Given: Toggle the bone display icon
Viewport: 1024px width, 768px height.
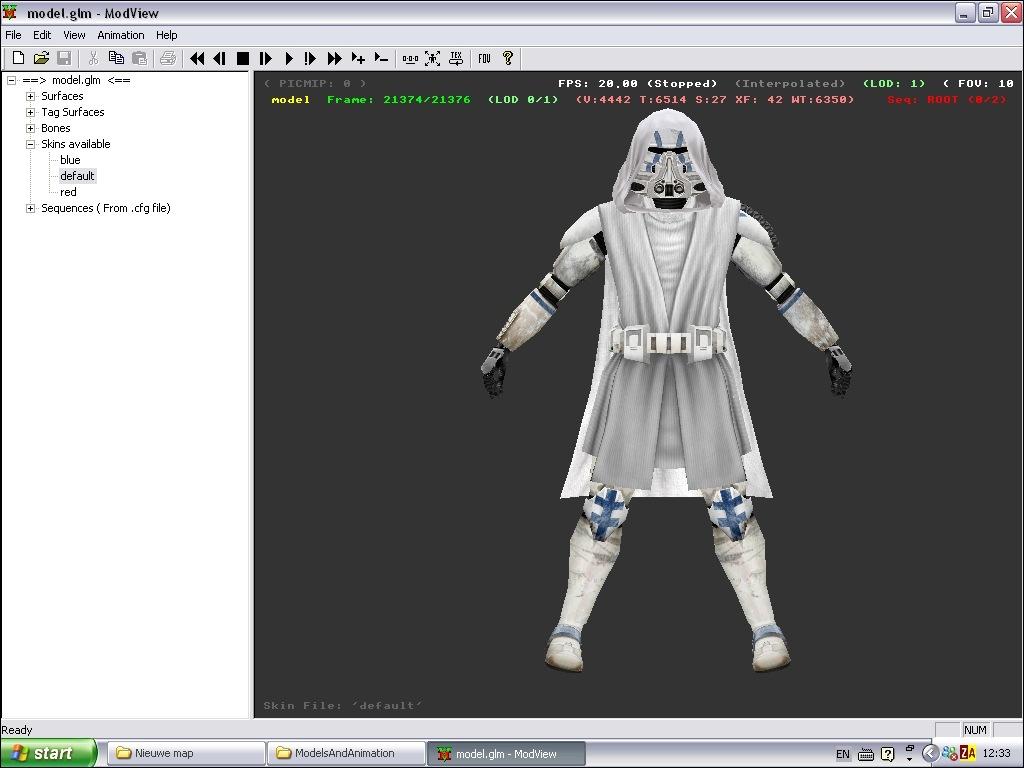Looking at the screenshot, I should coord(410,59).
